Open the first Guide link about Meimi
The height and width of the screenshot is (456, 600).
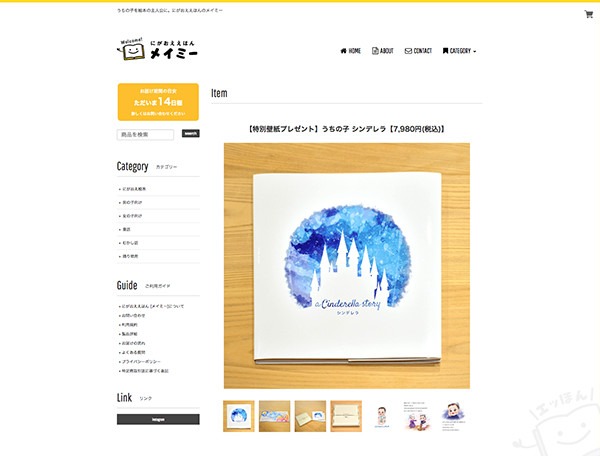pyautogui.click(x=152, y=306)
